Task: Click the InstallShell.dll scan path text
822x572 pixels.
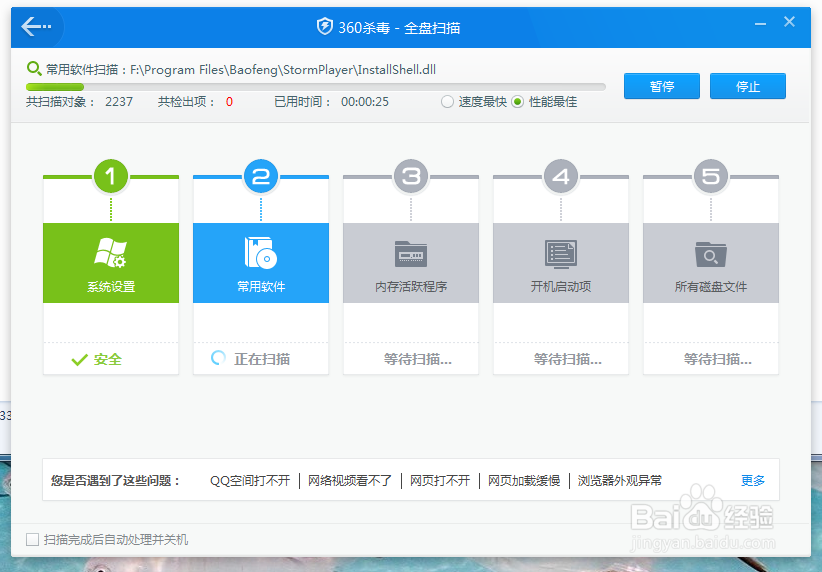Action: [x=283, y=70]
